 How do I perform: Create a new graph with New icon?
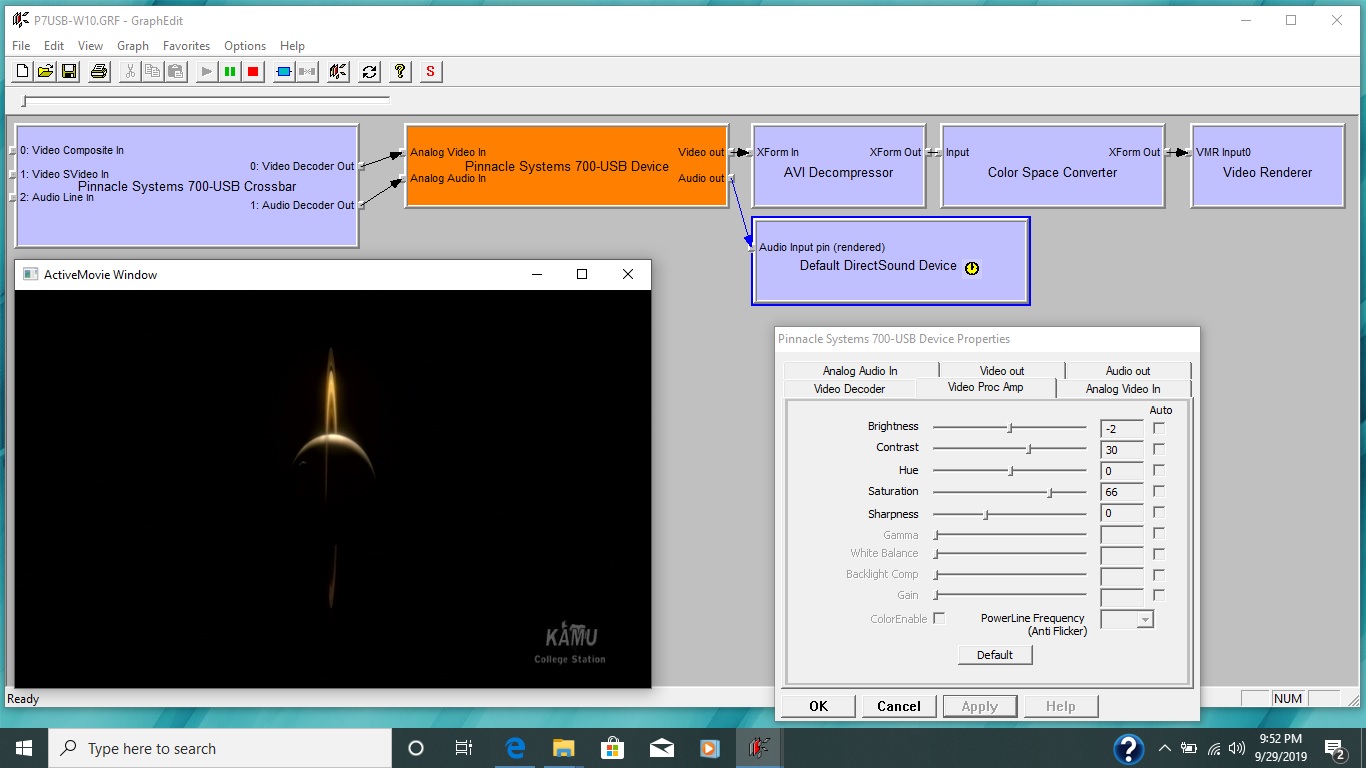[22, 71]
